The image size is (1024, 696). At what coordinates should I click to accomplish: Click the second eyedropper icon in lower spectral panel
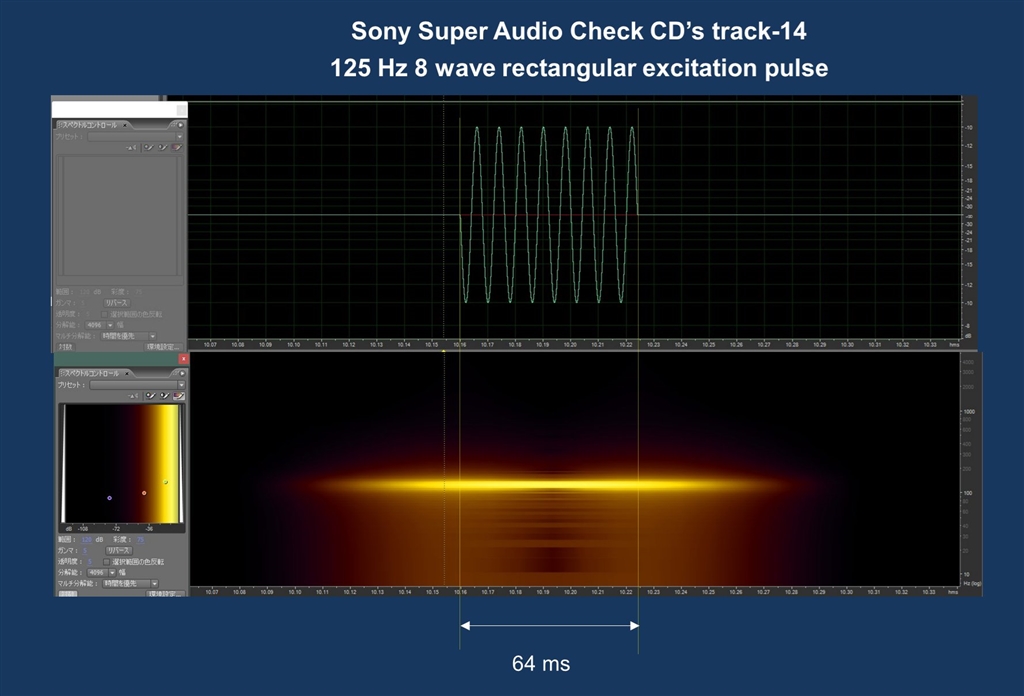point(165,396)
